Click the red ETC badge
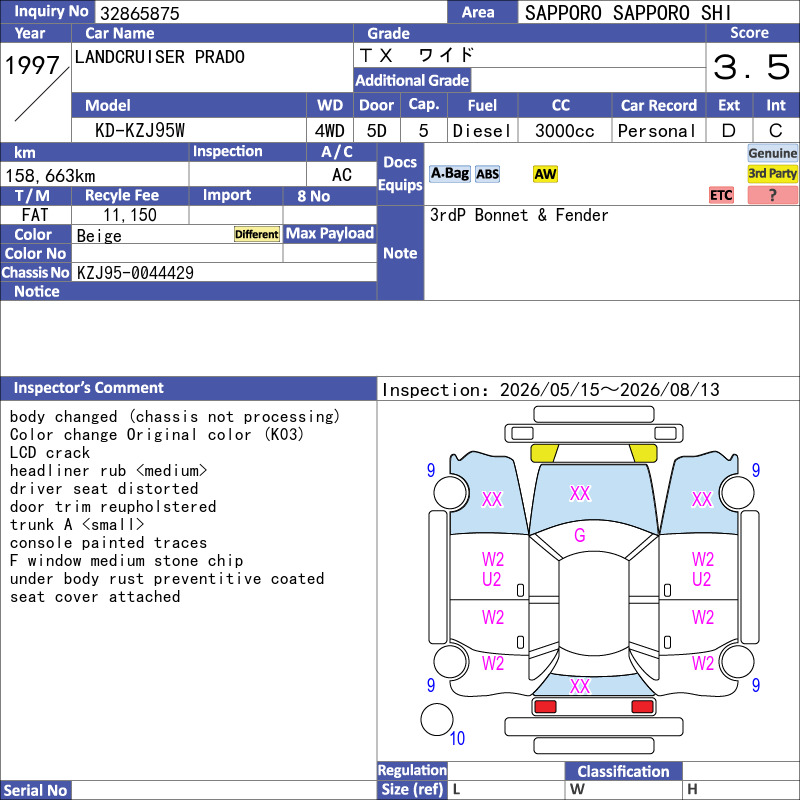 [x=721, y=195]
